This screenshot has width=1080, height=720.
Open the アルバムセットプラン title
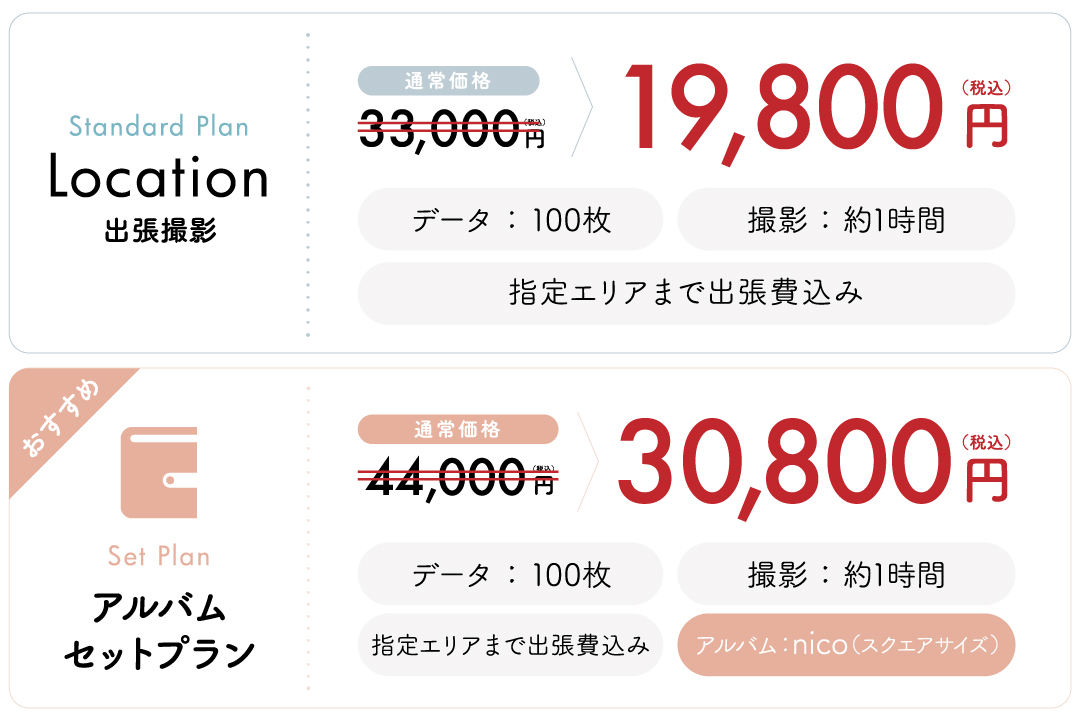pyautogui.click(x=159, y=630)
